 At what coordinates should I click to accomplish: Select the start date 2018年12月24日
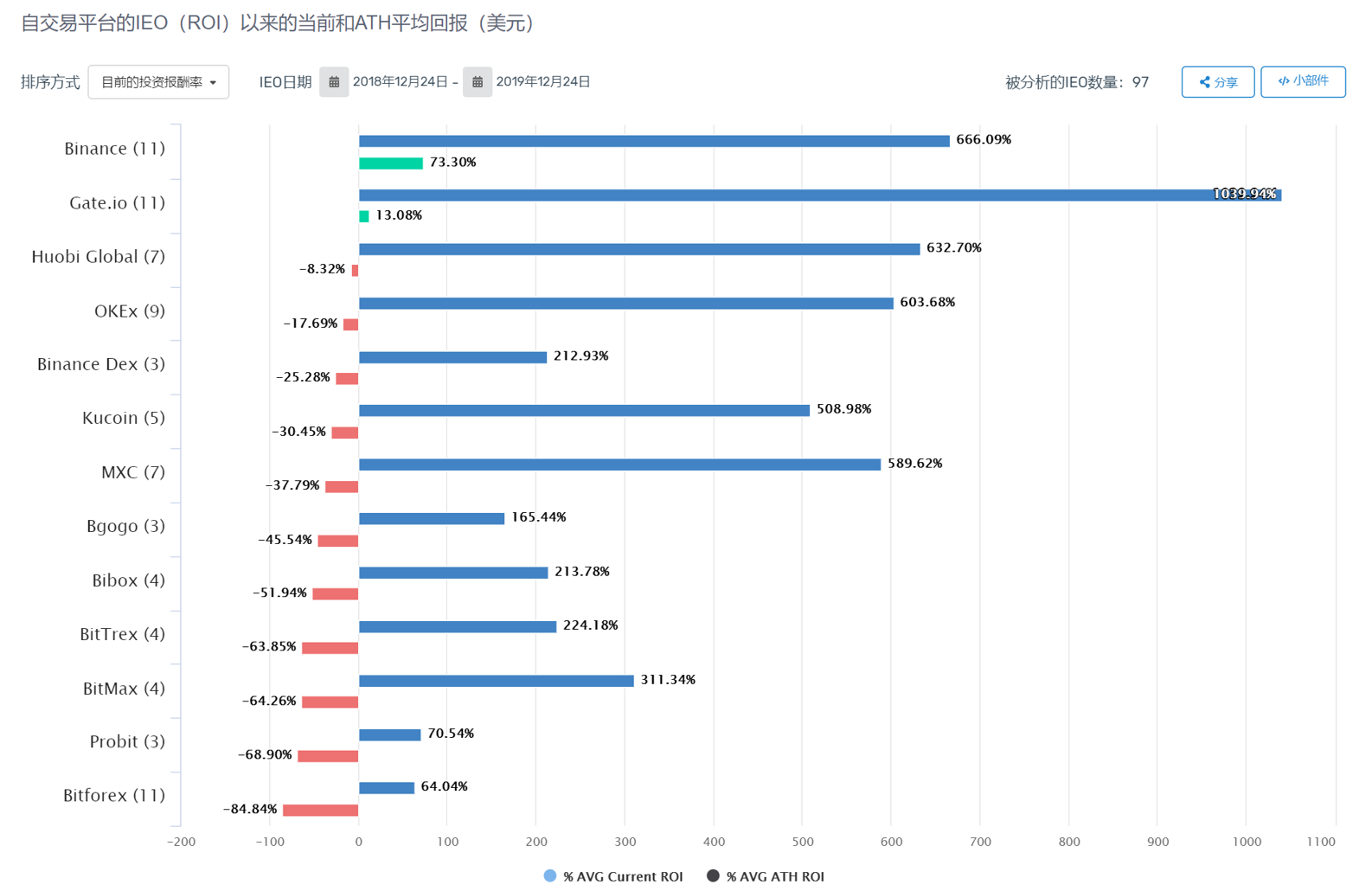(401, 82)
